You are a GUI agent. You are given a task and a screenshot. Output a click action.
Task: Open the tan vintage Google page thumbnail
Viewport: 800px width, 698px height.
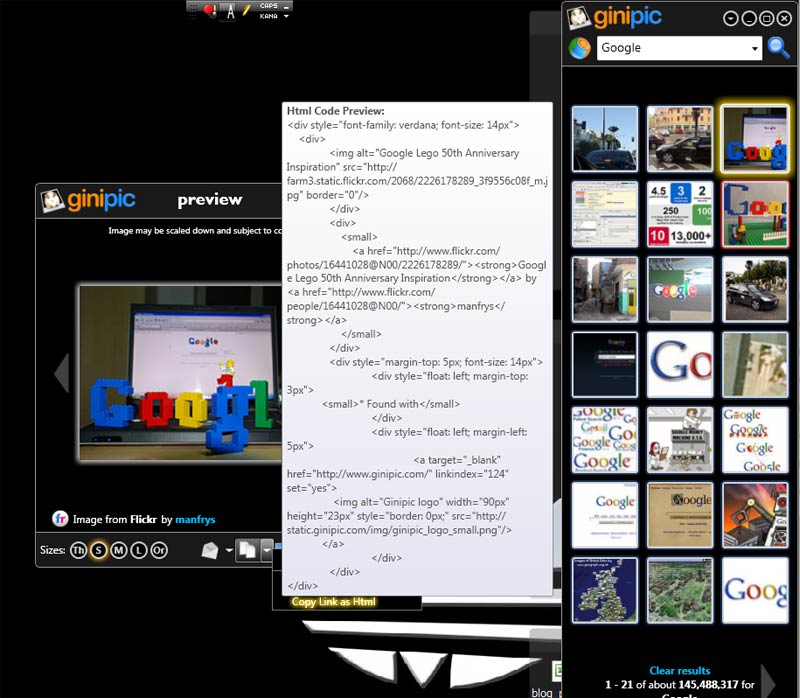pos(680,515)
